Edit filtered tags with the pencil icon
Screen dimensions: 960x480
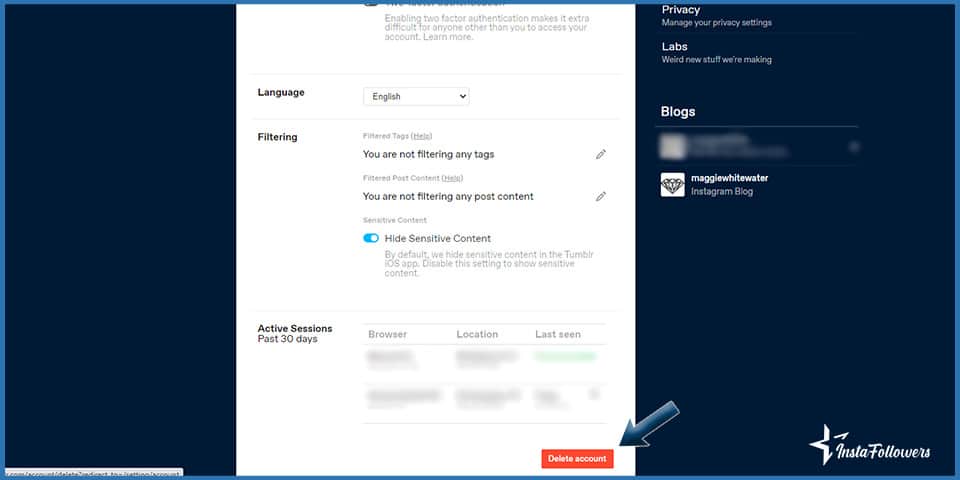pos(601,155)
